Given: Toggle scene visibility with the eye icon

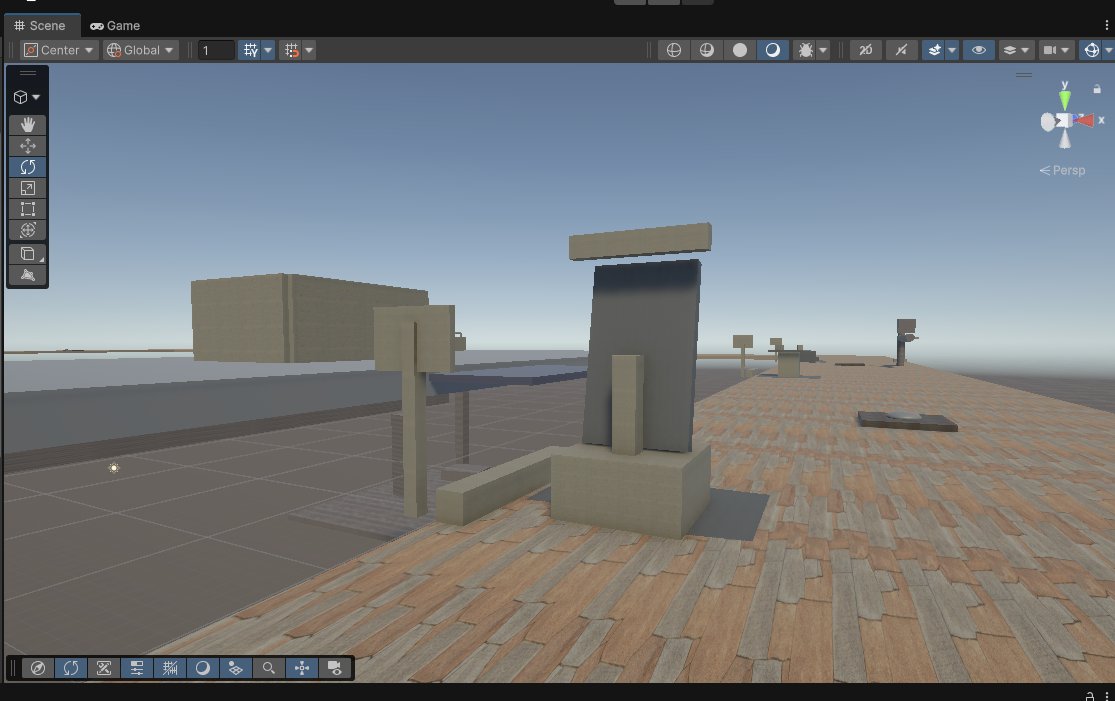Looking at the screenshot, I should click(978, 50).
